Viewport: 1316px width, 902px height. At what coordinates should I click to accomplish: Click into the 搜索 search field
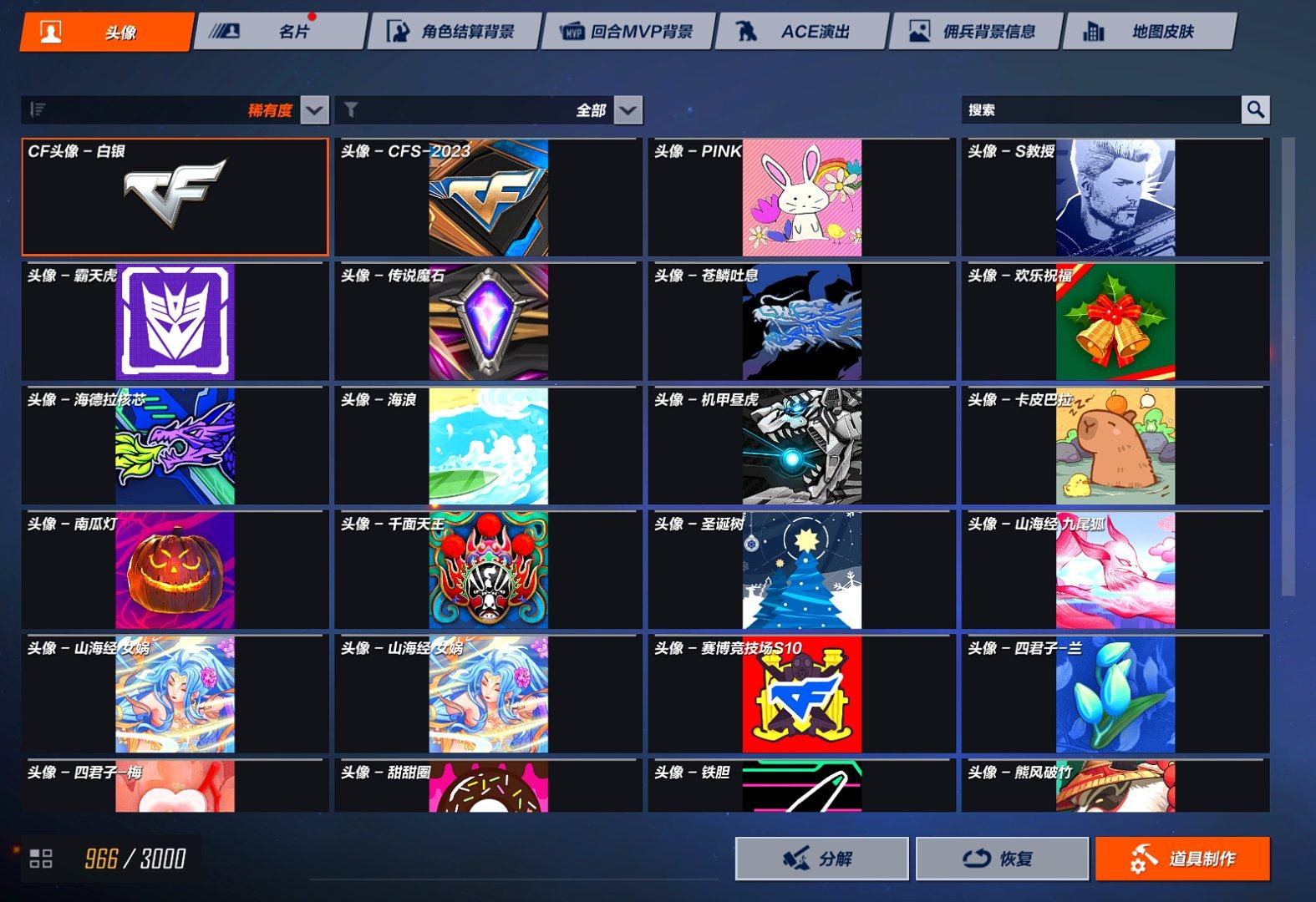point(1101,109)
